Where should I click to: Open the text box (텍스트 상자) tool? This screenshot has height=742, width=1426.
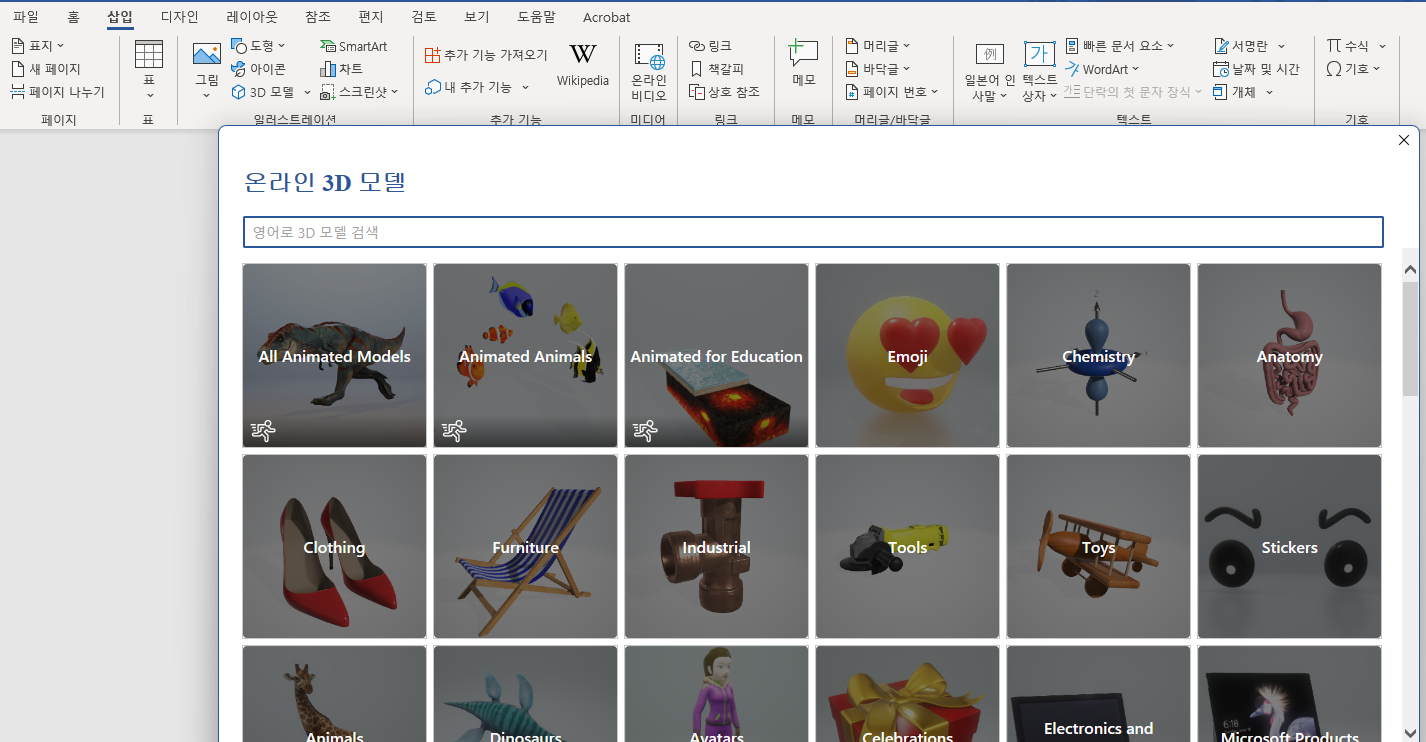(x=1040, y=72)
